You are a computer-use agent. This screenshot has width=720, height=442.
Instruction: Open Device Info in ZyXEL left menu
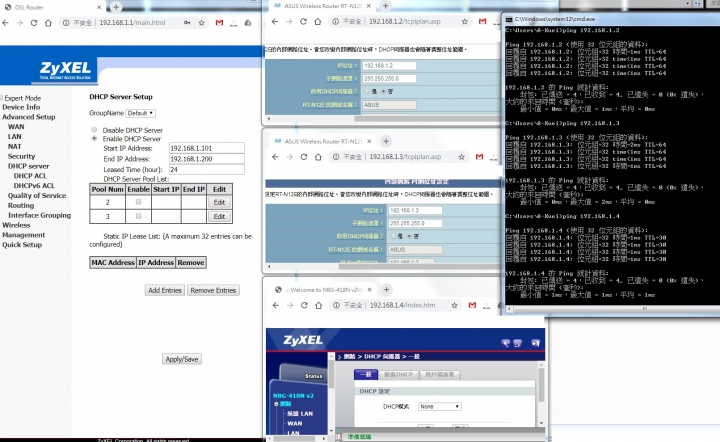(21, 107)
